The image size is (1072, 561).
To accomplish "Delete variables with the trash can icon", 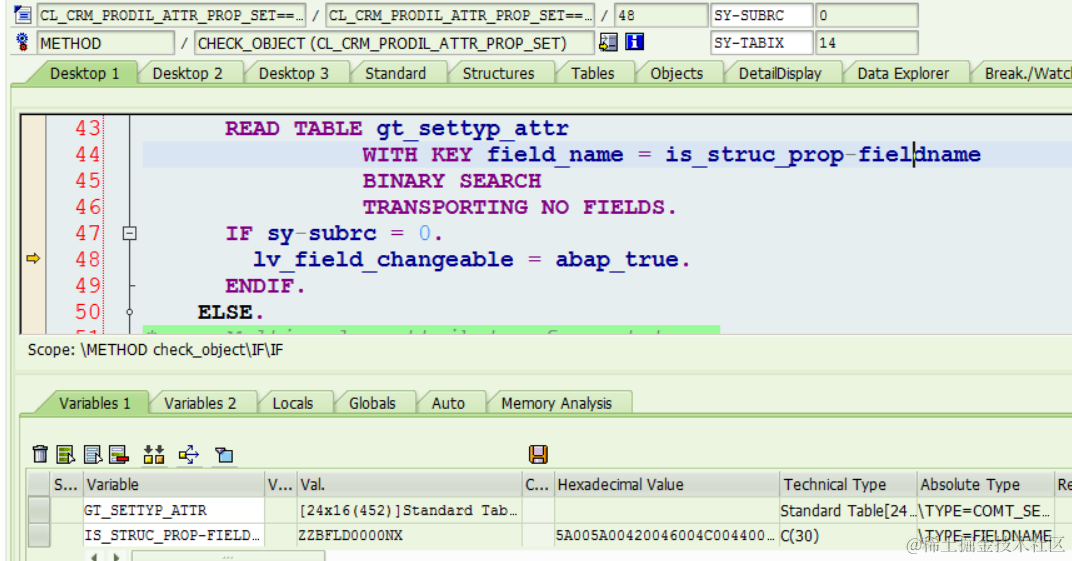I will point(40,454).
